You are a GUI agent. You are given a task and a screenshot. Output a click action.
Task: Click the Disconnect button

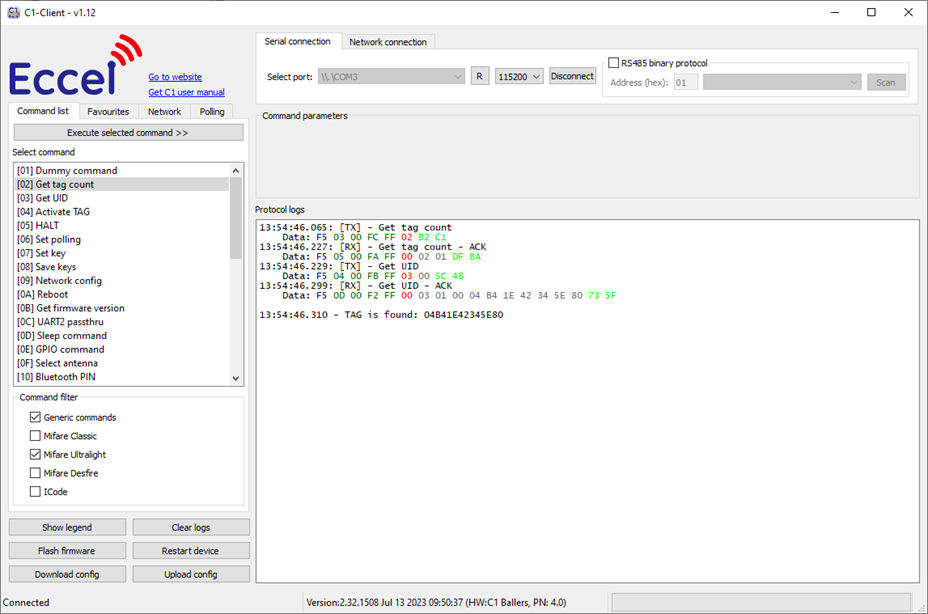(572, 76)
